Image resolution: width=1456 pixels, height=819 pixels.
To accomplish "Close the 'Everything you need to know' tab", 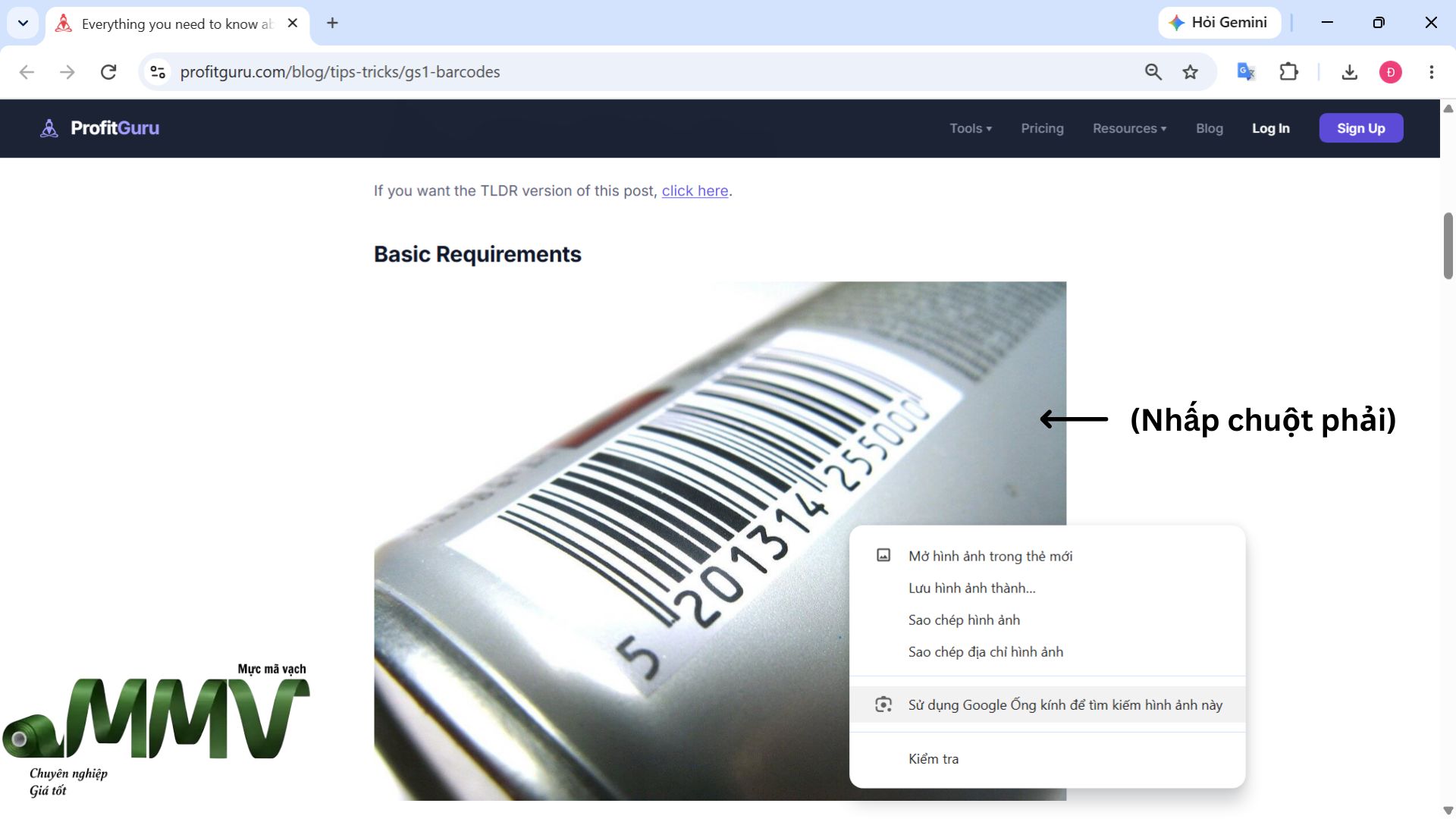I will point(293,23).
